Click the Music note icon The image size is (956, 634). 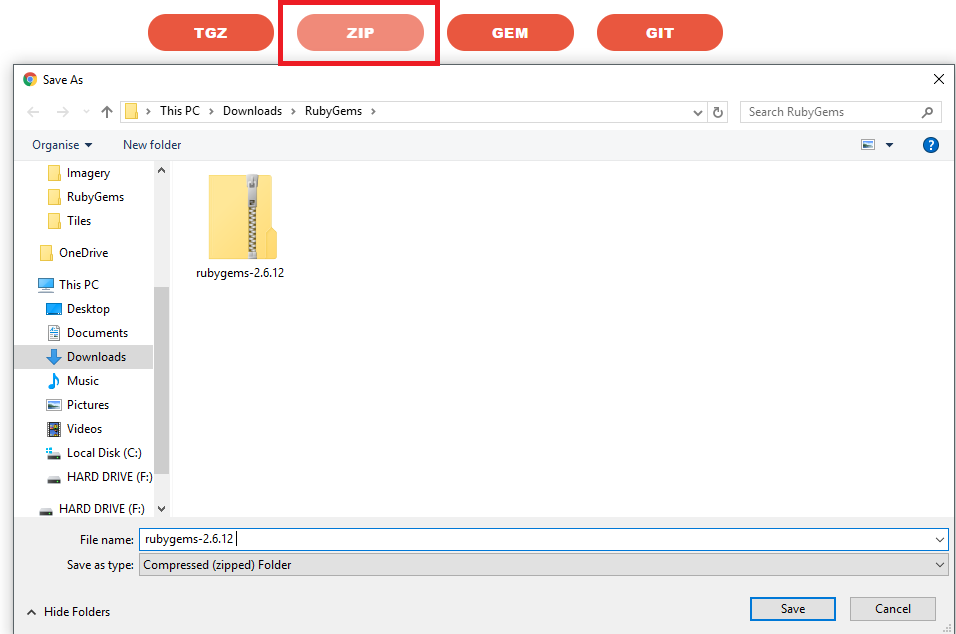pyautogui.click(x=54, y=381)
